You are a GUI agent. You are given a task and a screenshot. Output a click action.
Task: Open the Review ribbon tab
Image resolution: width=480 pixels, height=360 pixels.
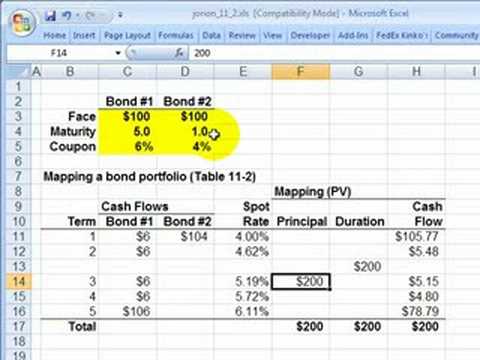click(x=242, y=35)
